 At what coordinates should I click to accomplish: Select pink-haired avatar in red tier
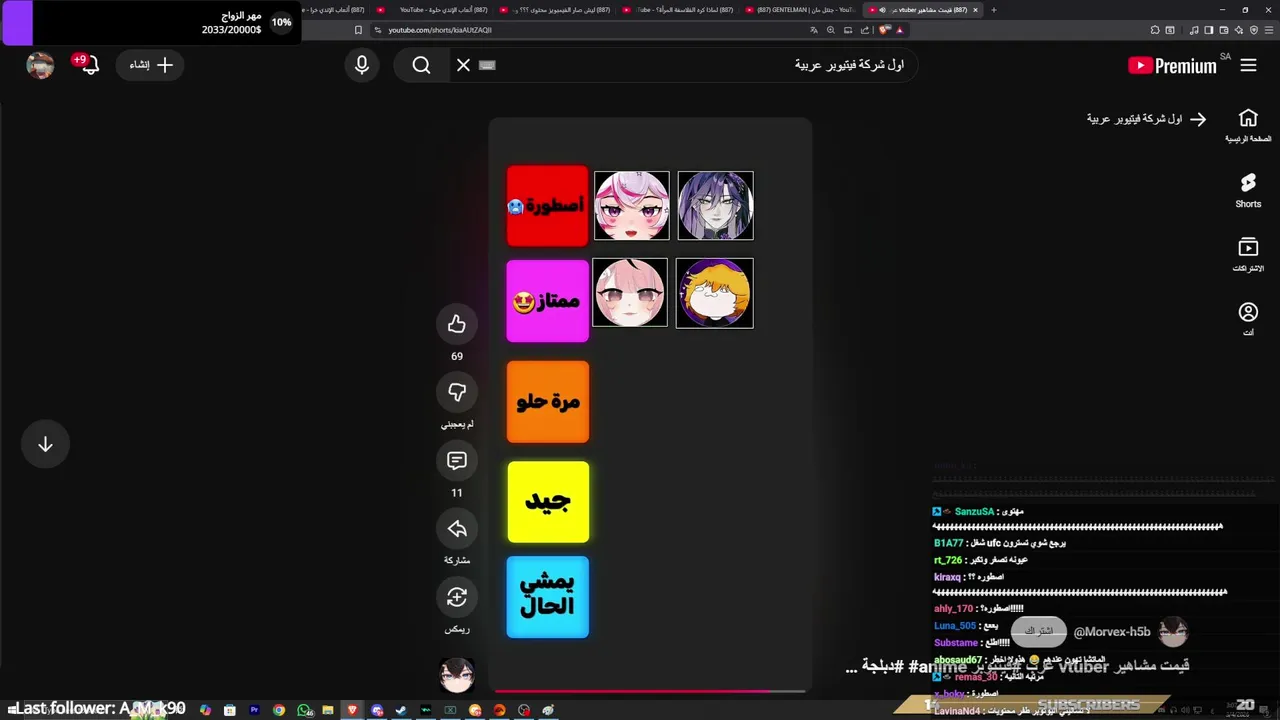[632, 206]
